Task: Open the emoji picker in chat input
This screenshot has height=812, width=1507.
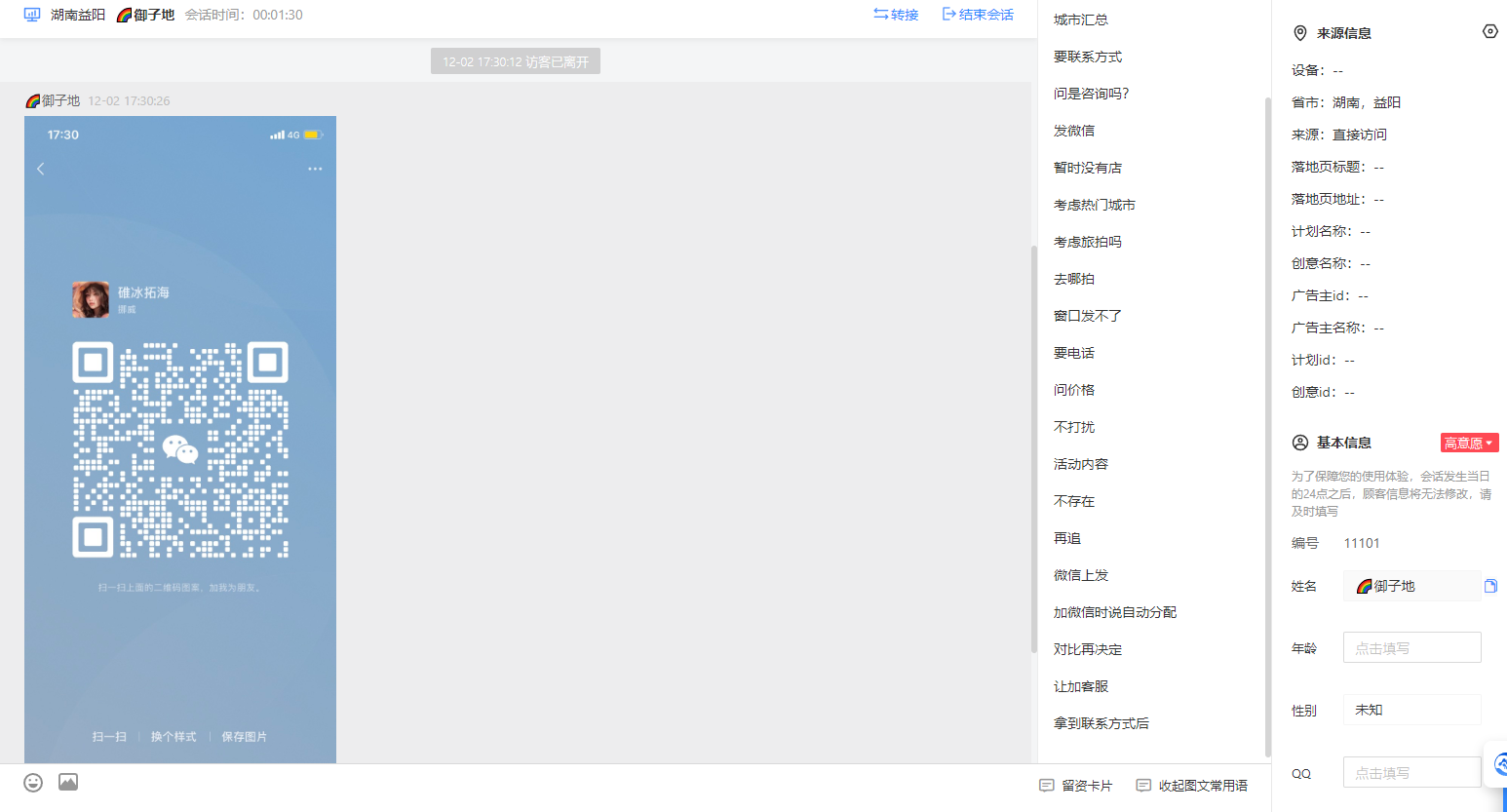Action: 33,783
